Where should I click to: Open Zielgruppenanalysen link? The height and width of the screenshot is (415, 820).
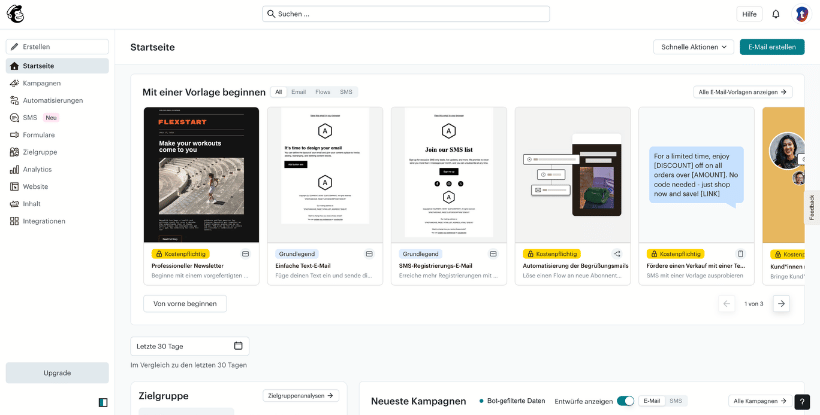pyautogui.click(x=301, y=396)
